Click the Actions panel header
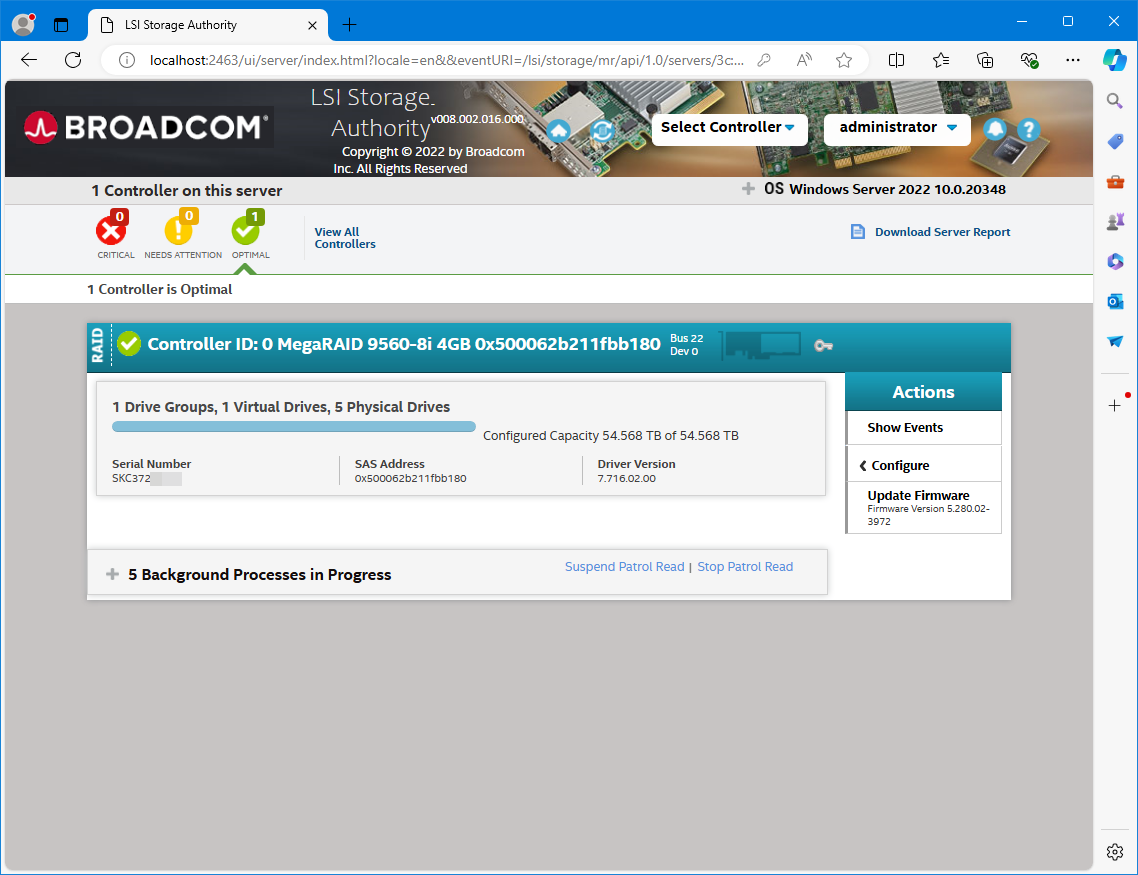The height and width of the screenshot is (875, 1138). click(923, 392)
